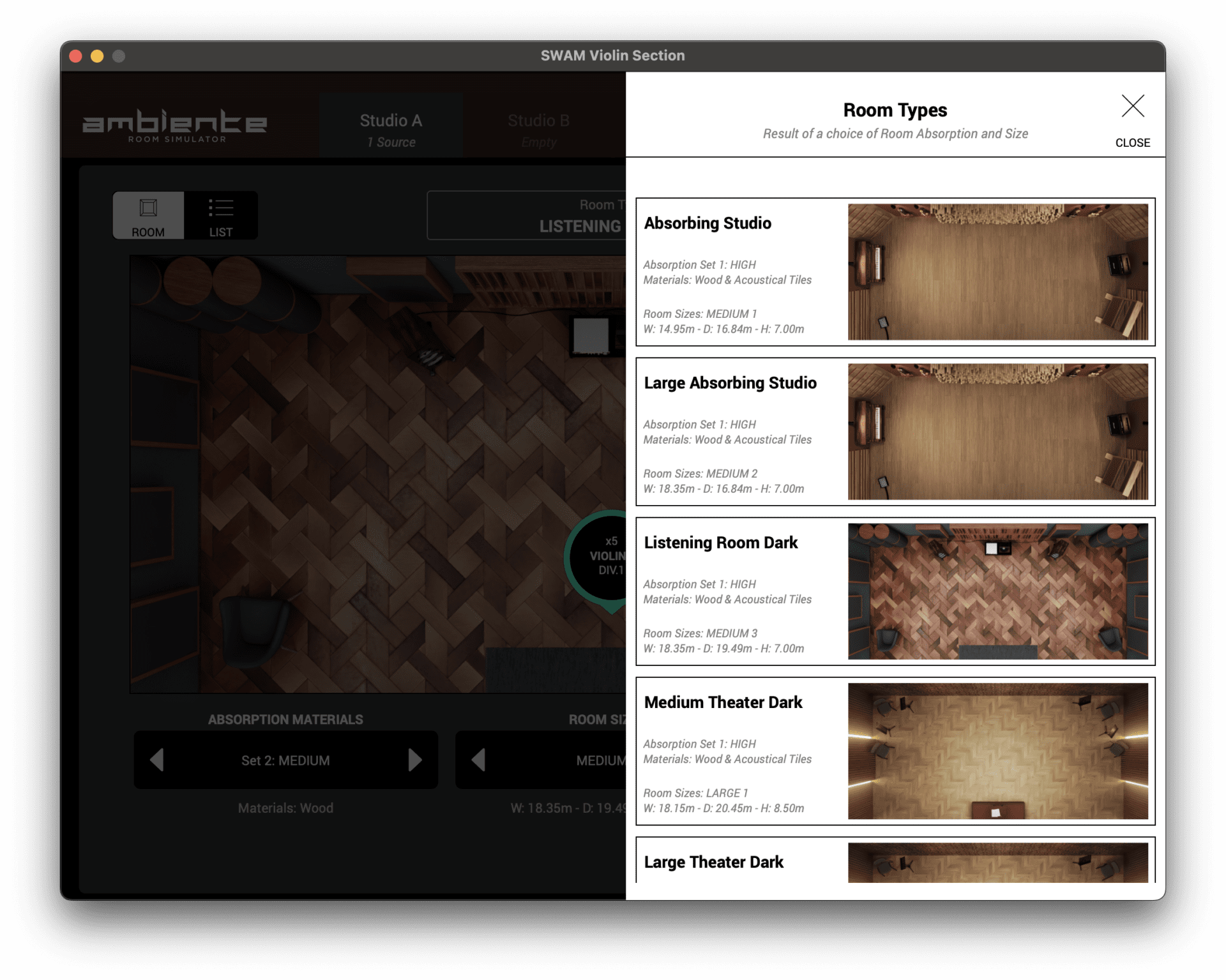
Task: Toggle selection of Listening Room Dark preview image
Action: click(x=998, y=592)
